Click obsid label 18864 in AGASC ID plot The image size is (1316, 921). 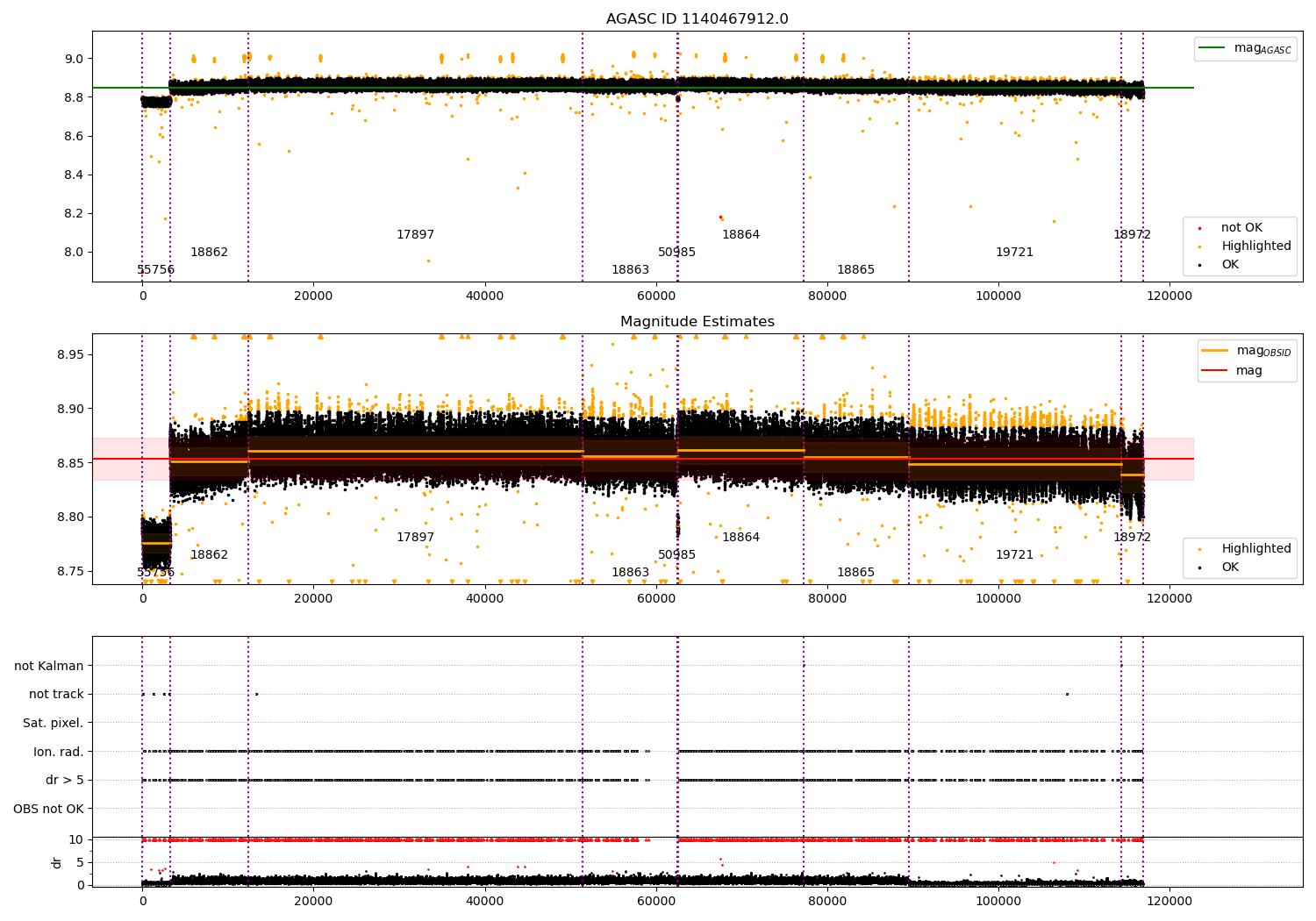click(740, 235)
